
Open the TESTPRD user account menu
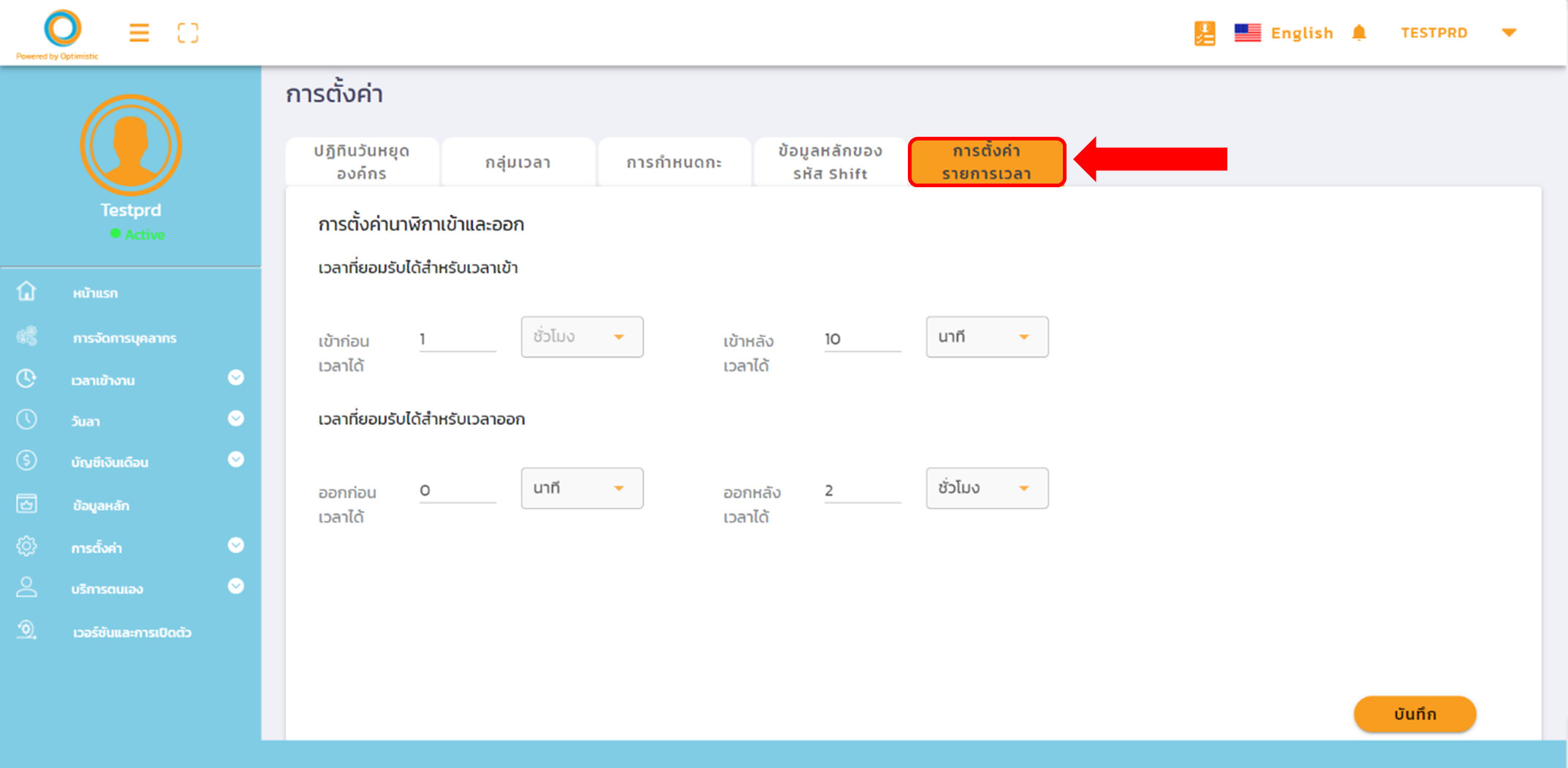1508,33
